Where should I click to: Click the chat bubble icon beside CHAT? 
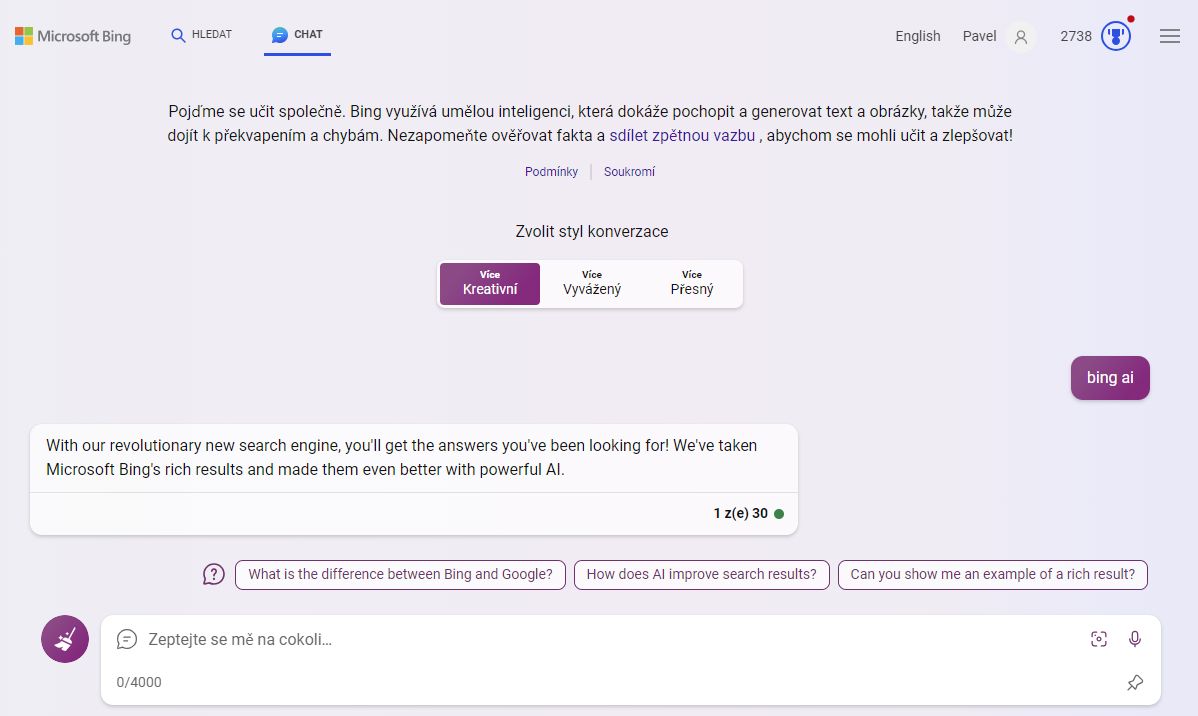coord(280,35)
